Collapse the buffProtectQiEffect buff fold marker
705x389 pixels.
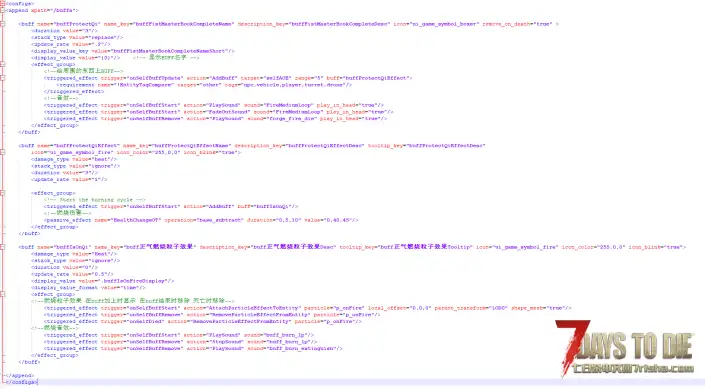(3, 152)
